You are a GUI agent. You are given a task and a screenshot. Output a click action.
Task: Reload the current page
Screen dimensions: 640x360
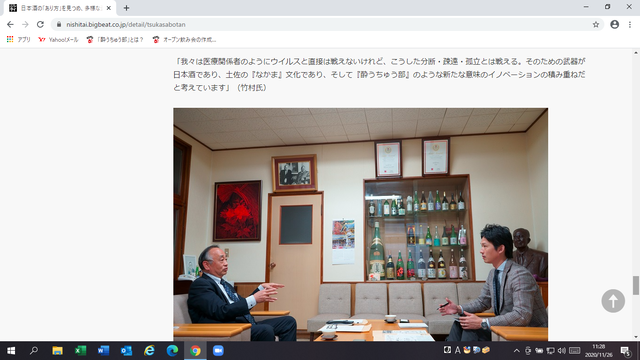click(x=40, y=24)
